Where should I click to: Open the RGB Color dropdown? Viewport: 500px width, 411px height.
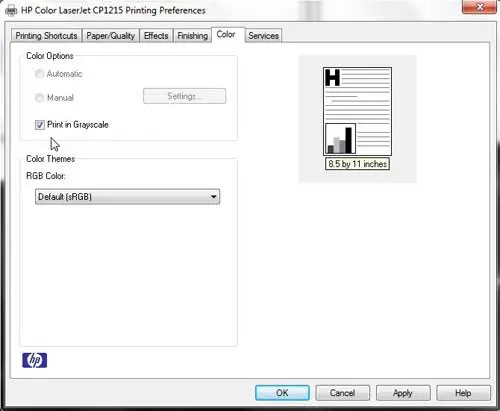127,197
